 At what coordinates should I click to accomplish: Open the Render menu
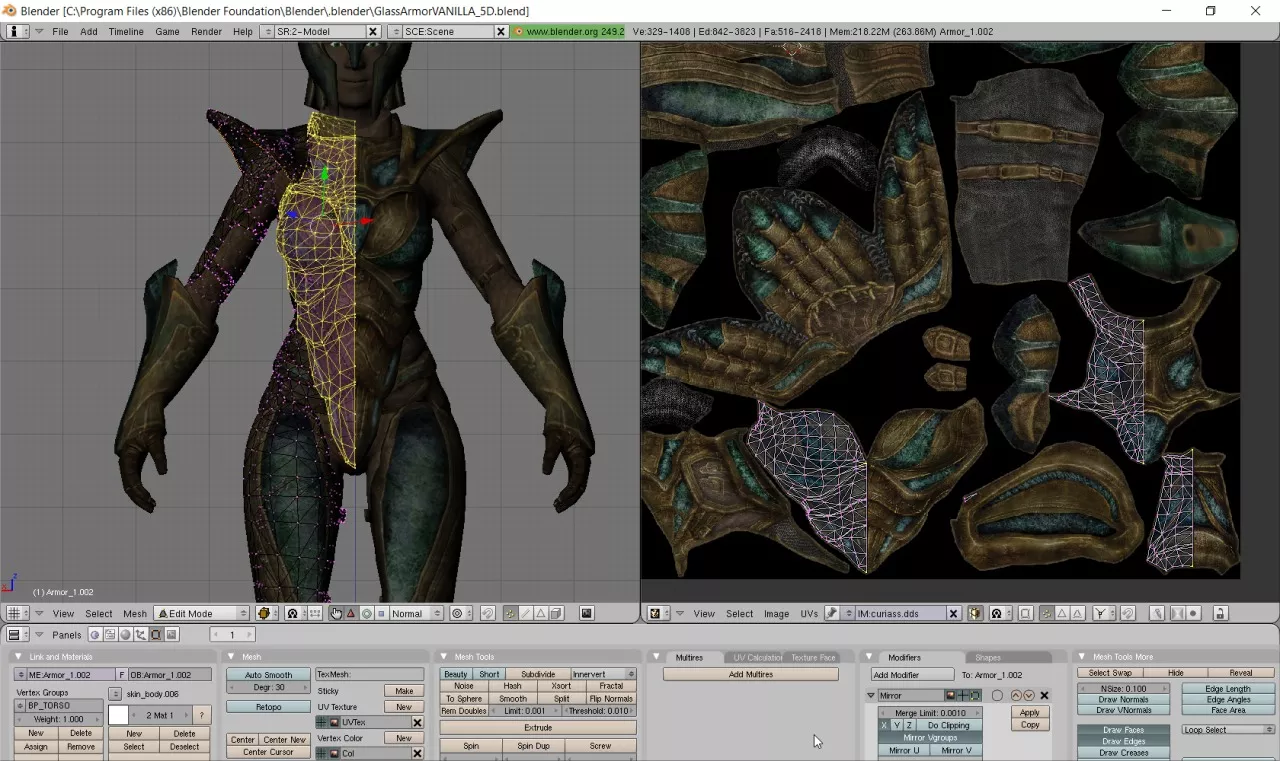[x=206, y=31]
